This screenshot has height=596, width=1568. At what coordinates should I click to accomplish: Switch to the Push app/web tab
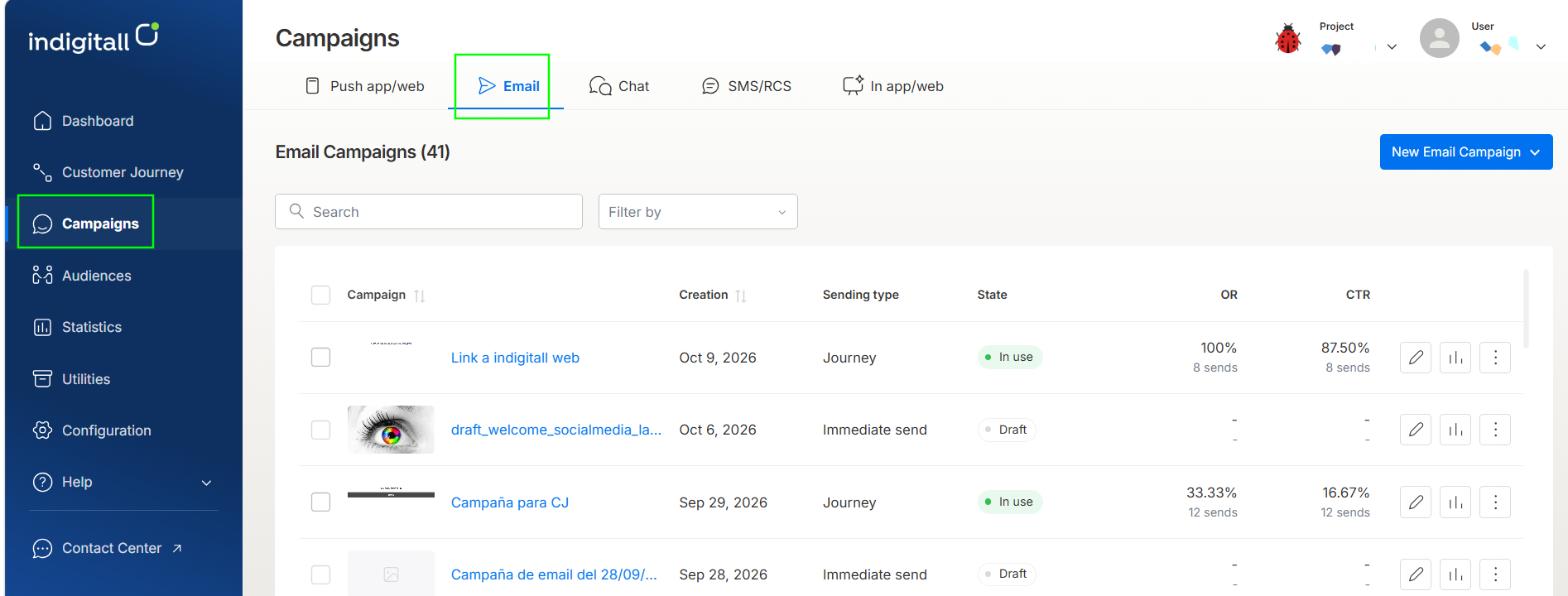click(365, 86)
